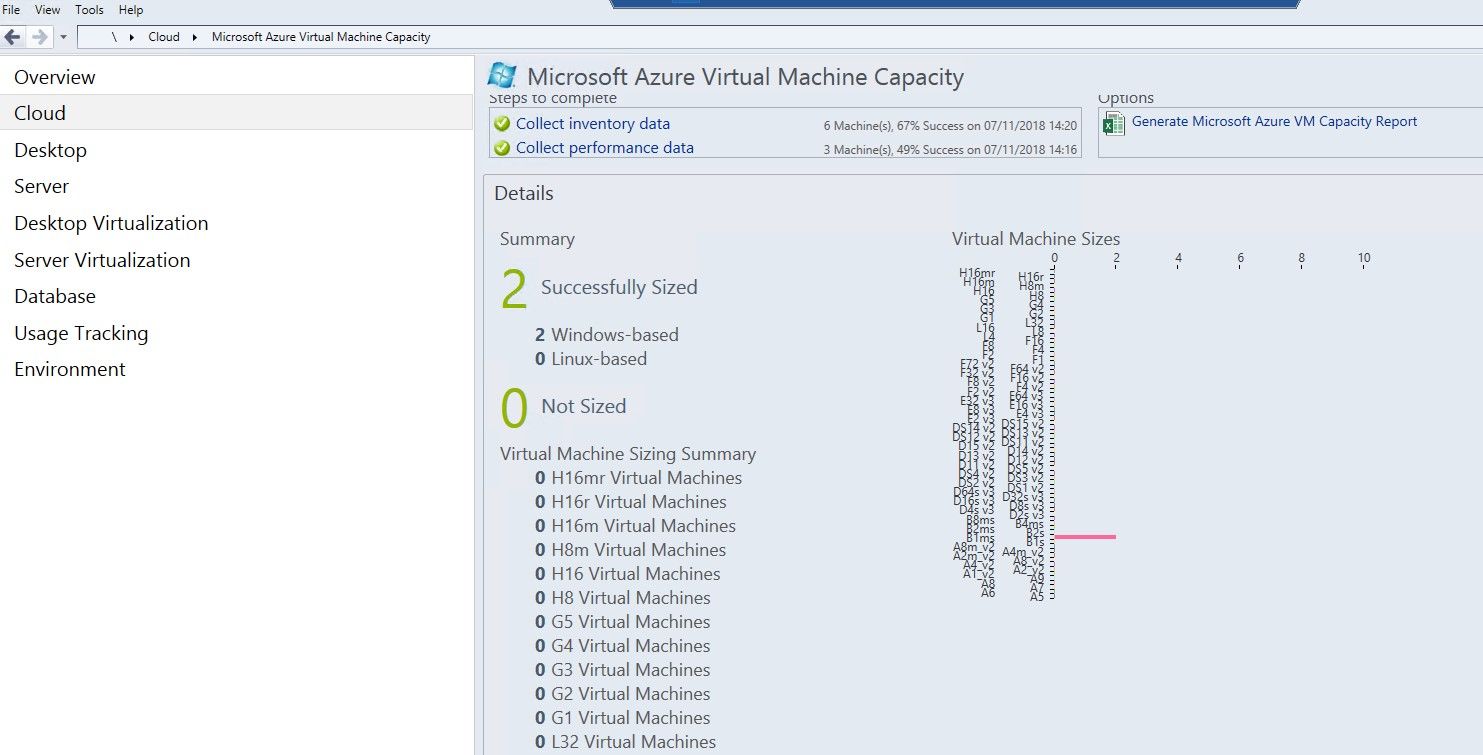The width and height of the screenshot is (1483, 755).
Task: Click '0 G4 Virtual Machines' row
Action: click(623, 646)
